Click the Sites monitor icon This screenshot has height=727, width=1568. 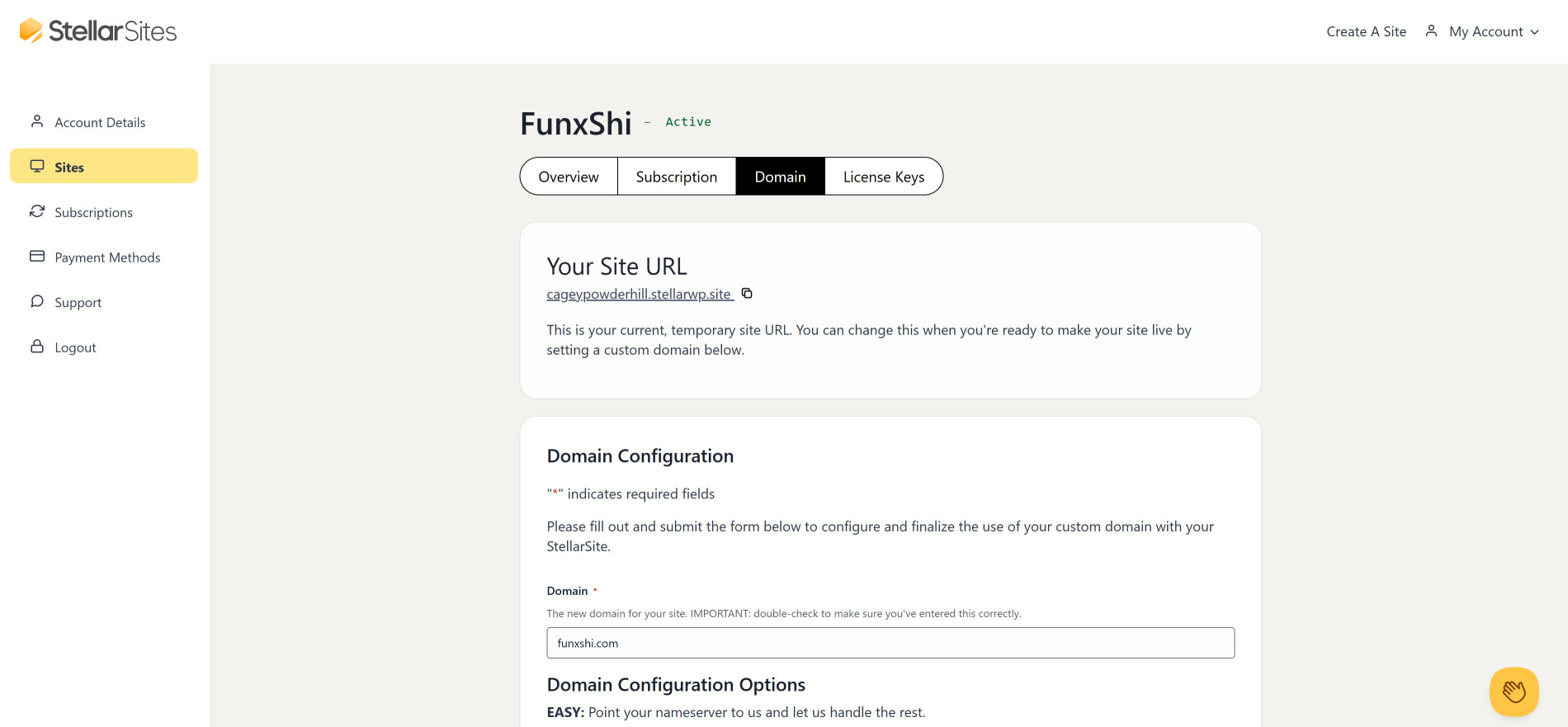click(x=37, y=166)
